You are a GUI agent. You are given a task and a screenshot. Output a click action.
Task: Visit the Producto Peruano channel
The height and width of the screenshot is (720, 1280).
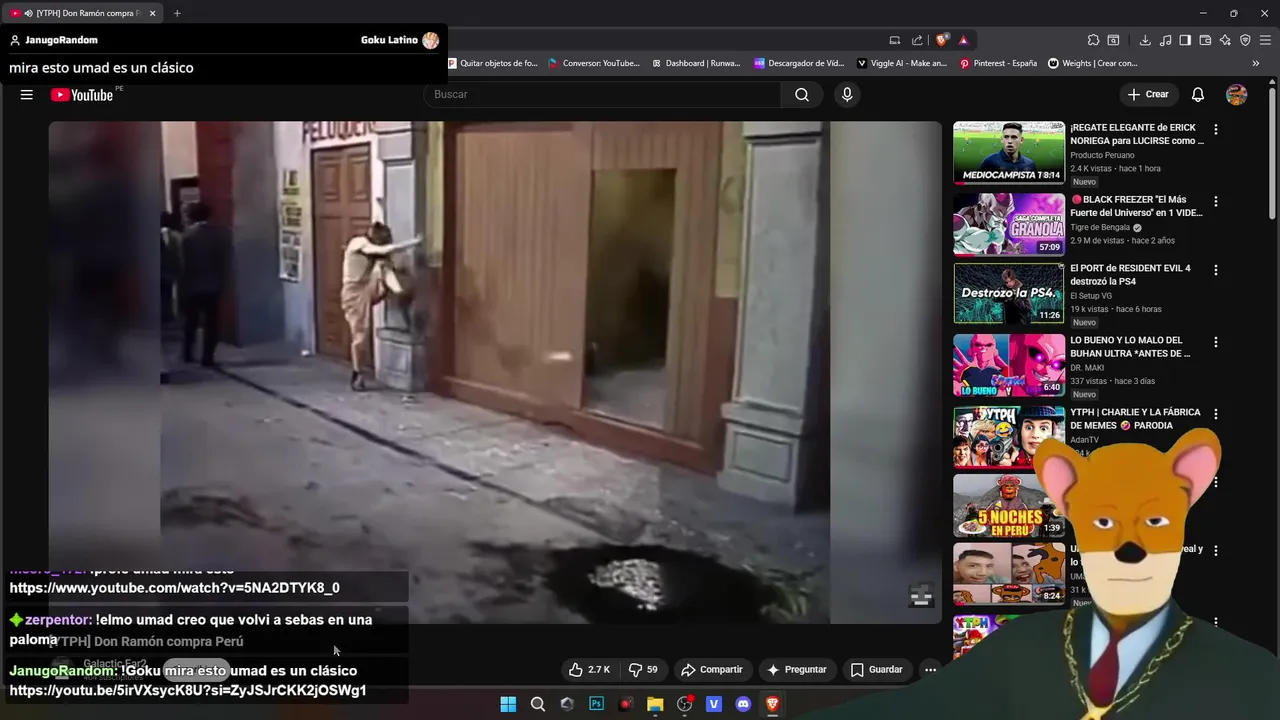pyautogui.click(x=1102, y=155)
